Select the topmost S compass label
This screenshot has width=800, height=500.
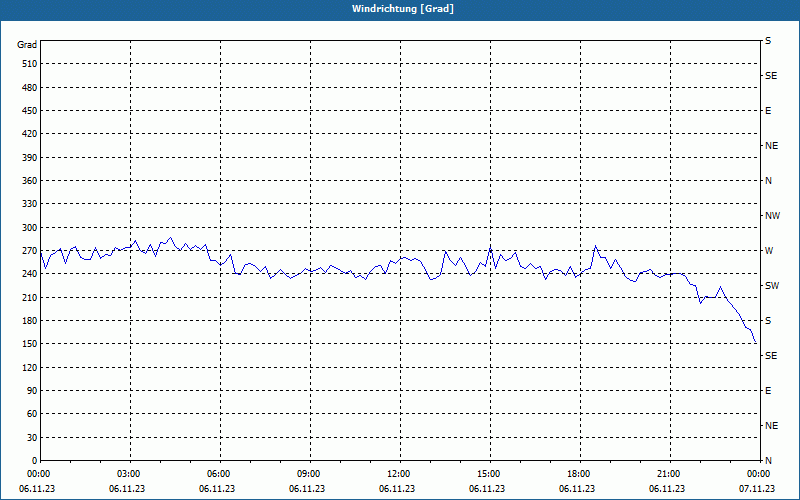[768, 41]
